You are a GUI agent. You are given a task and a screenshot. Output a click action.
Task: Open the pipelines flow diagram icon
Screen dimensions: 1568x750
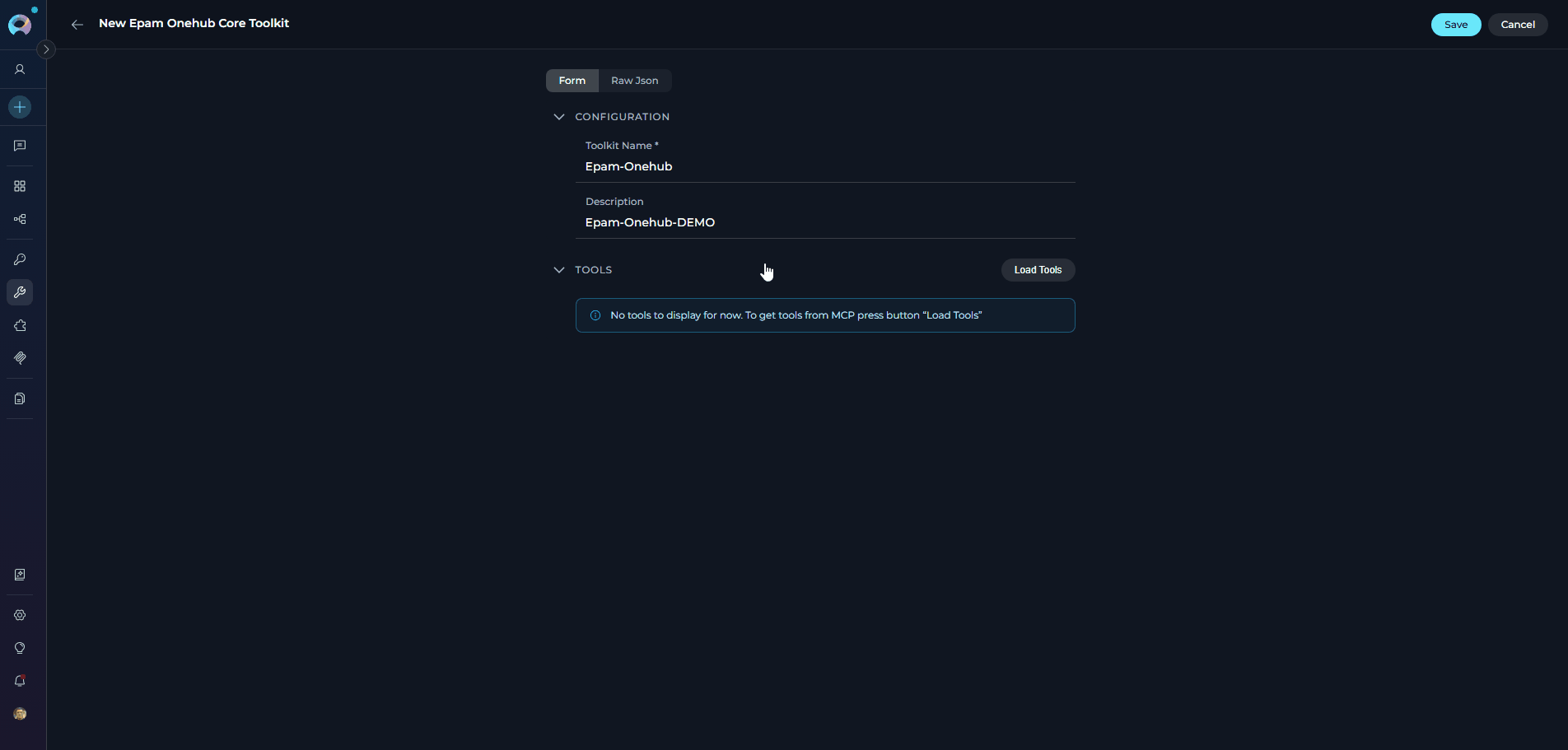coord(20,219)
